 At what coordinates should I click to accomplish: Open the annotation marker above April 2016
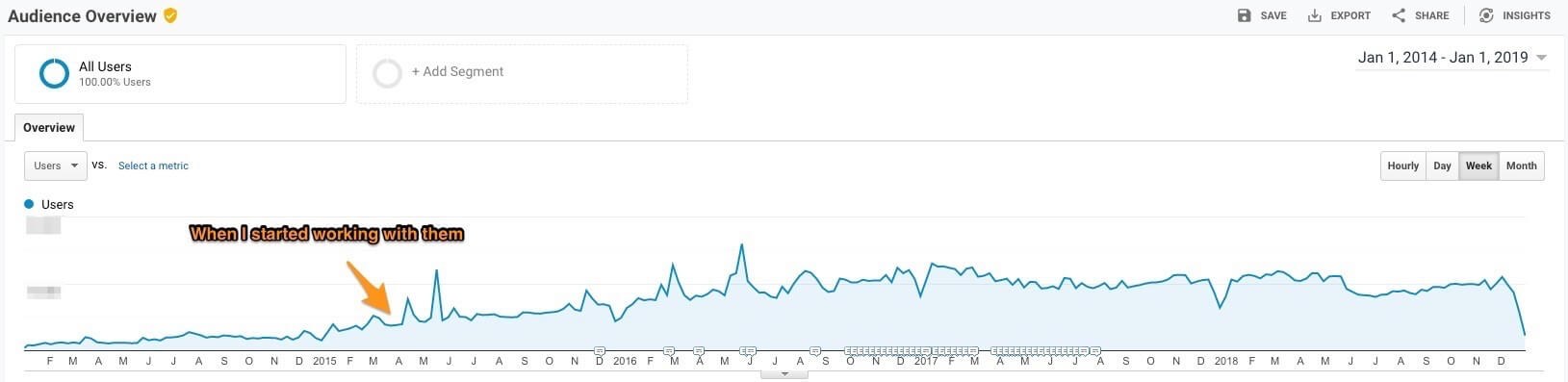[699, 350]
